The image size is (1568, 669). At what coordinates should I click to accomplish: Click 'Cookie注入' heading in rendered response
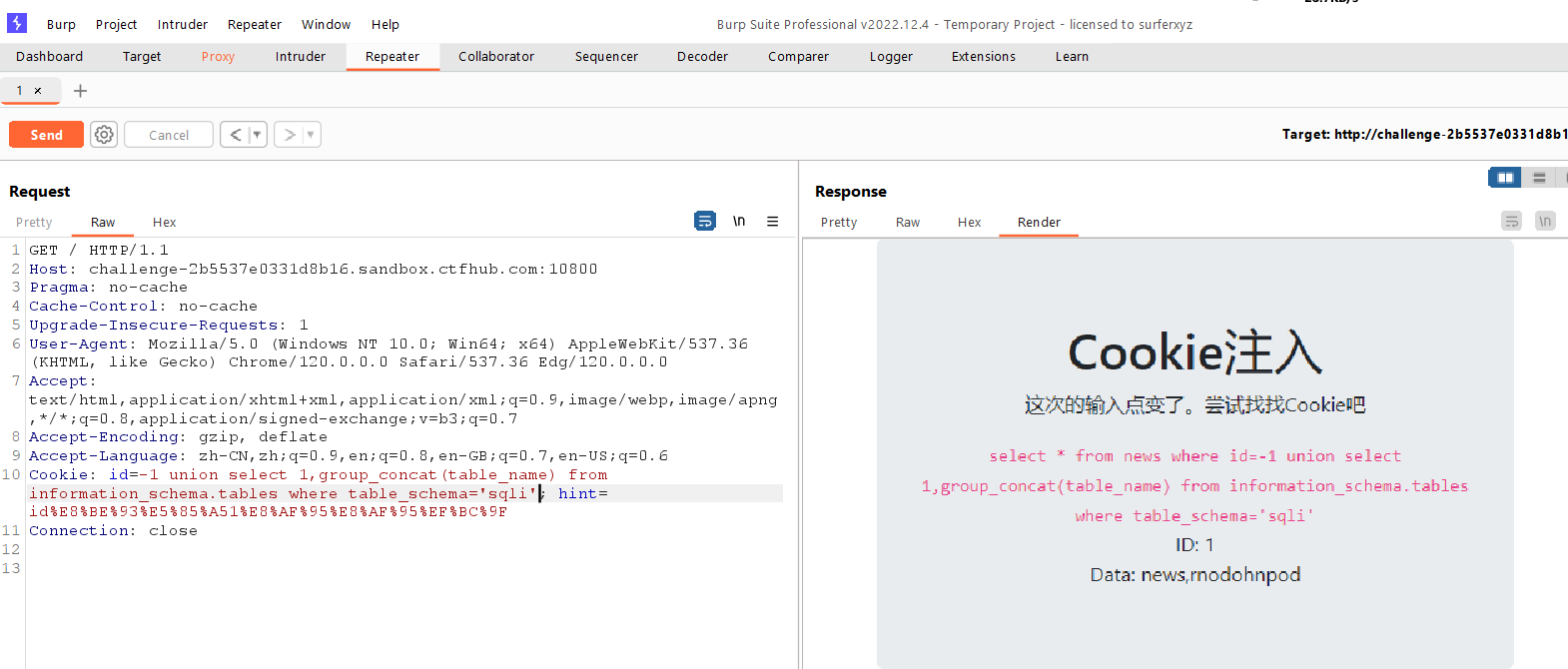click(1195, 353)
